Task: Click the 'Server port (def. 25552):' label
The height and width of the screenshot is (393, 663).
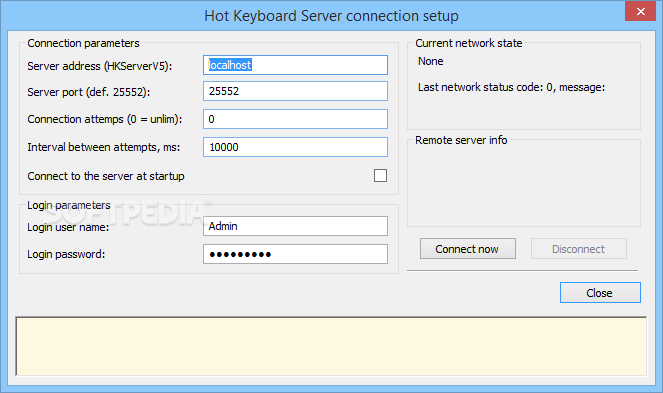Action: point(89,92)
